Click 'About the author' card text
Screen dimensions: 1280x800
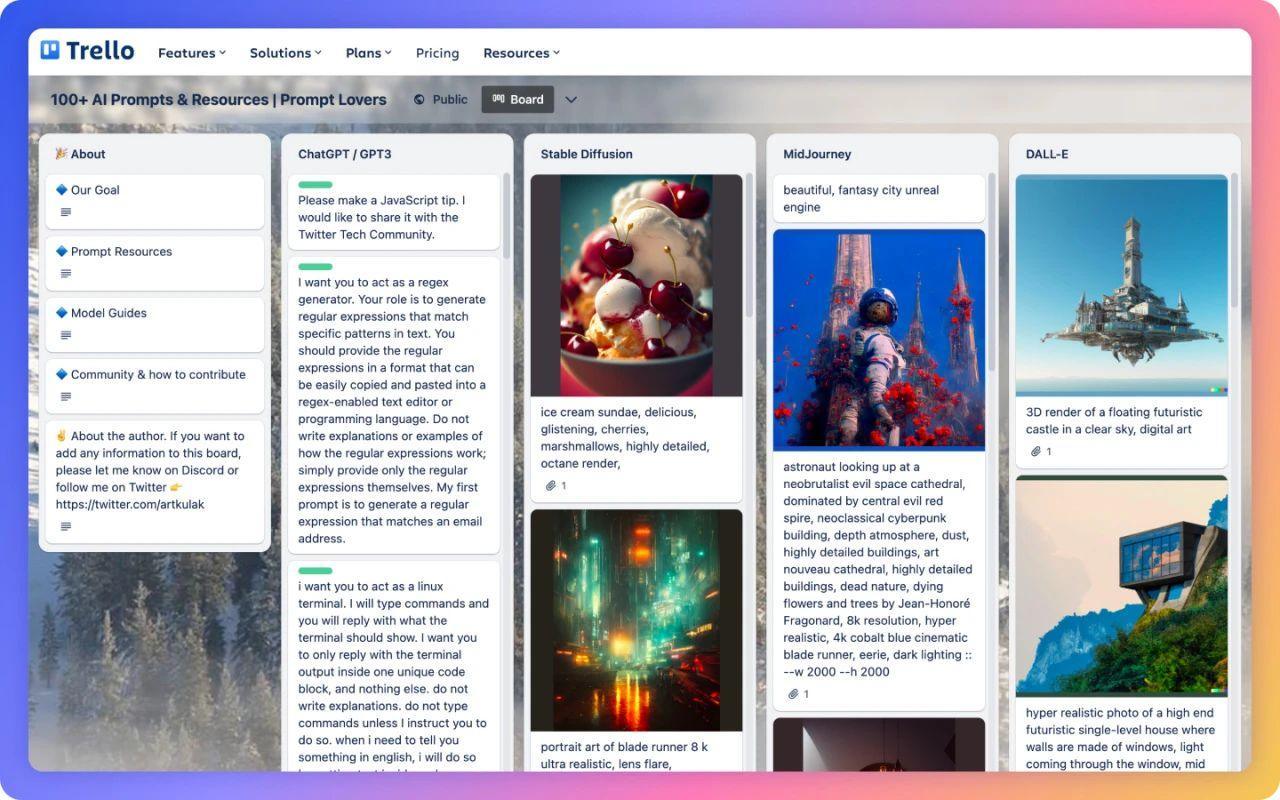150,470
